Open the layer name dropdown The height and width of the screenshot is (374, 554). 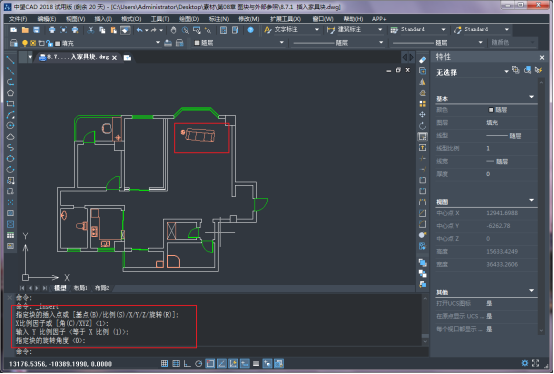(158, 43)
